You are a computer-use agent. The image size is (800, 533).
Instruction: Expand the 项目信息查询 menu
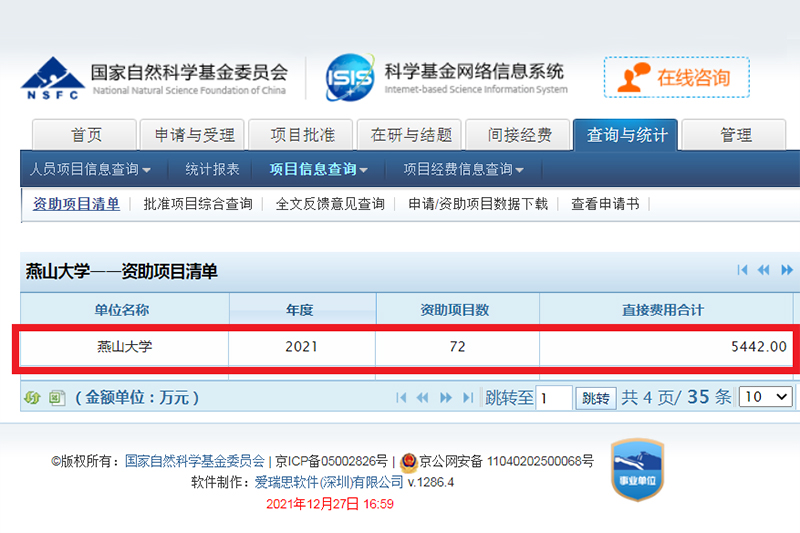(x=319, y=169)
